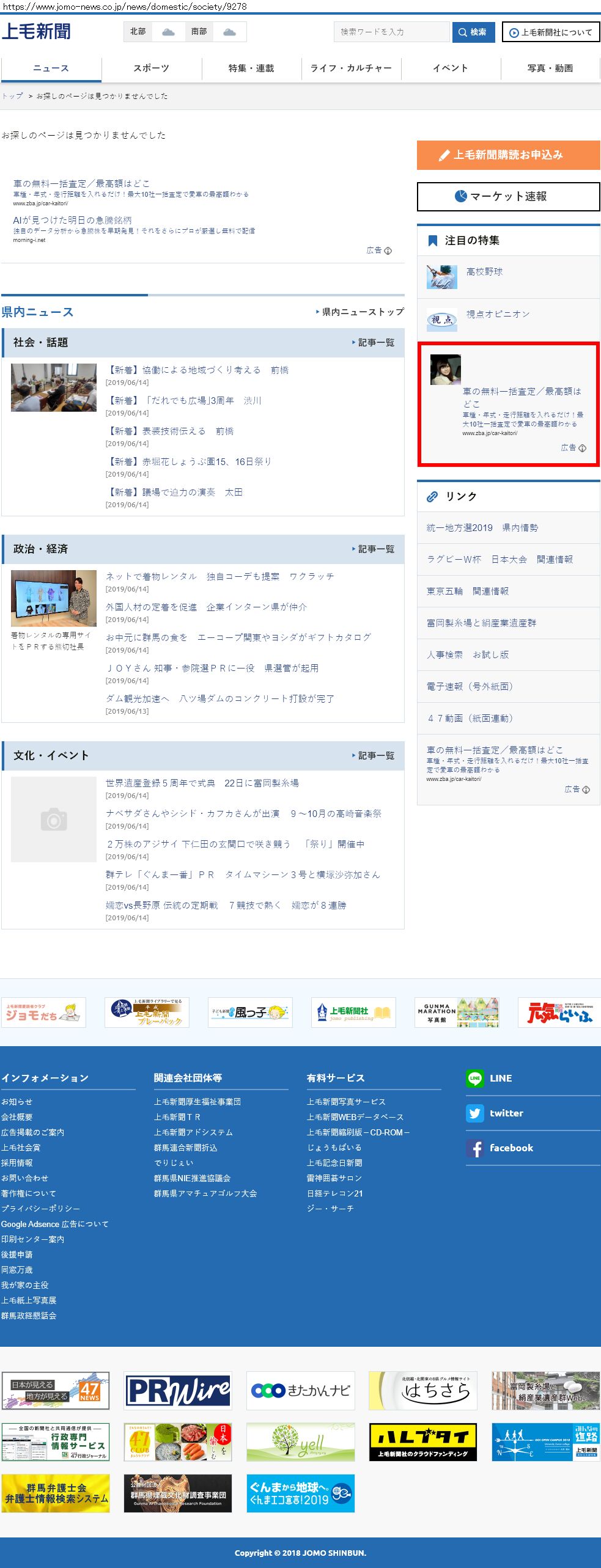Click the 南部 weather cloud icon
Screen dimensions: 601x1568
pos(229,32)
